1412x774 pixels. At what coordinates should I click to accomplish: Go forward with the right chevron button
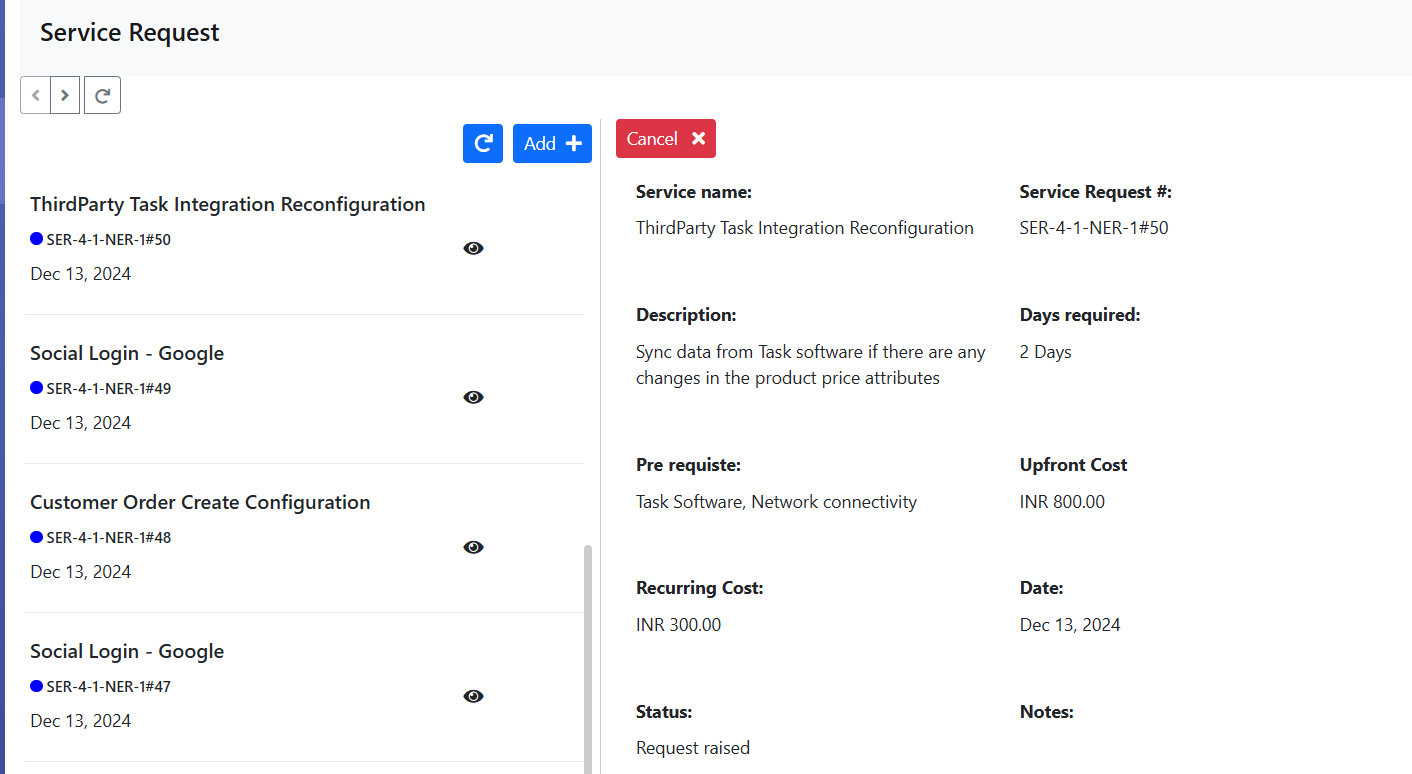(65, 95)
